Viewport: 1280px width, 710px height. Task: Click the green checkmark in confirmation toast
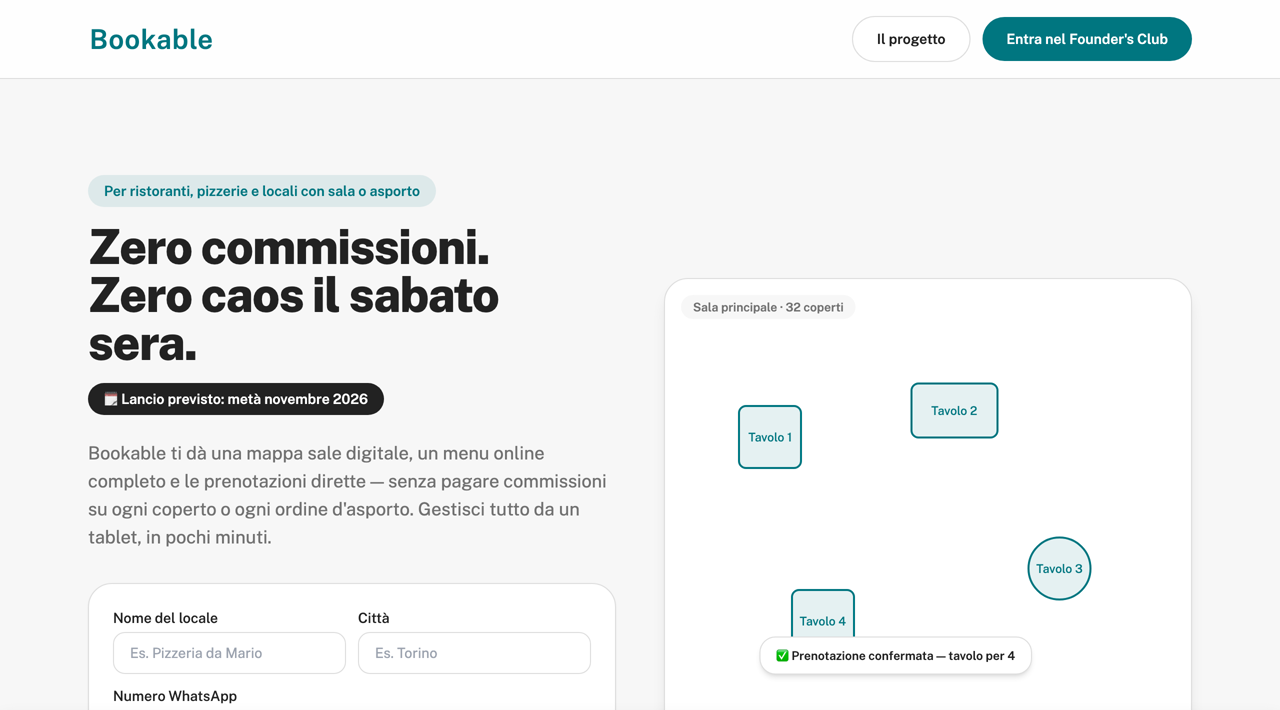click(782, 656)
